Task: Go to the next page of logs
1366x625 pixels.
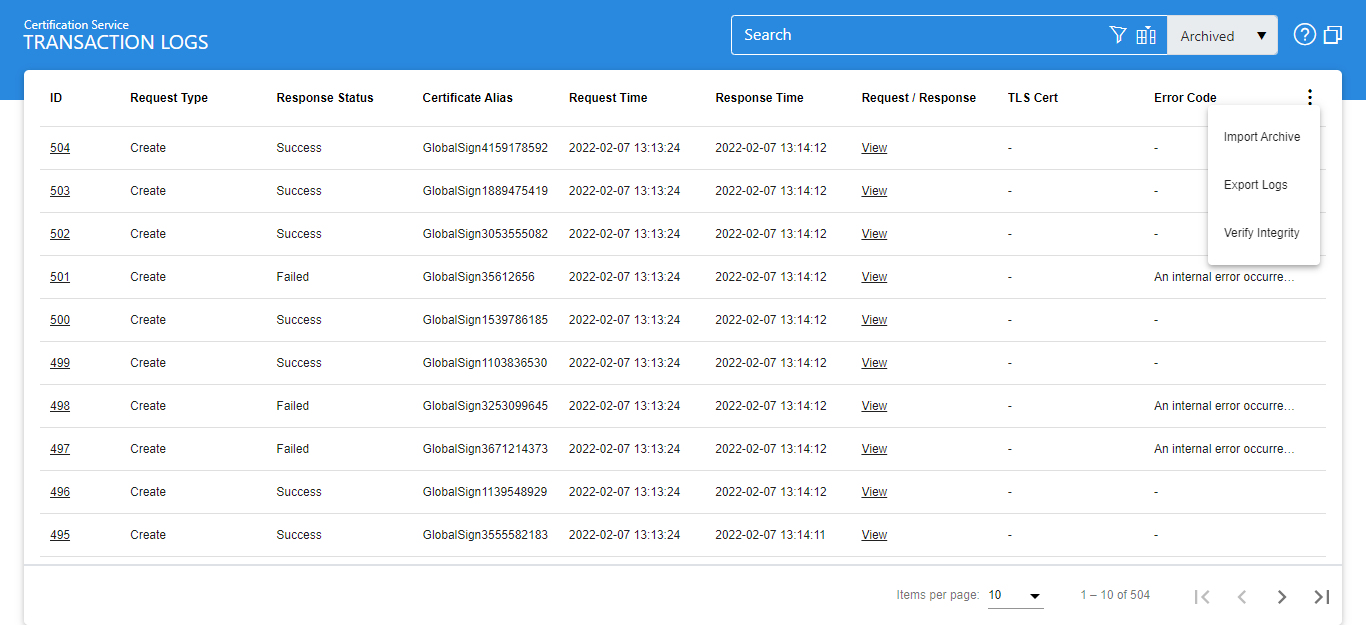Action: (1281, 597)
